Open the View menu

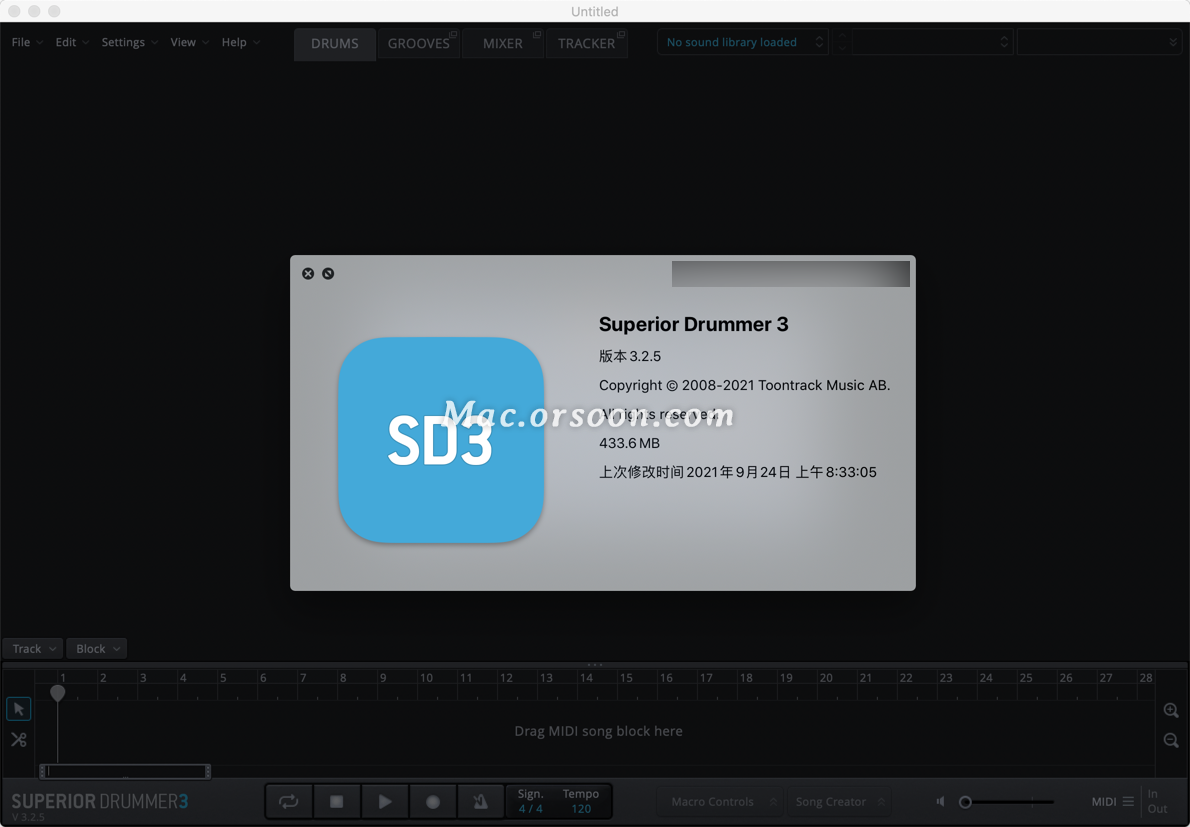(190, 42)
